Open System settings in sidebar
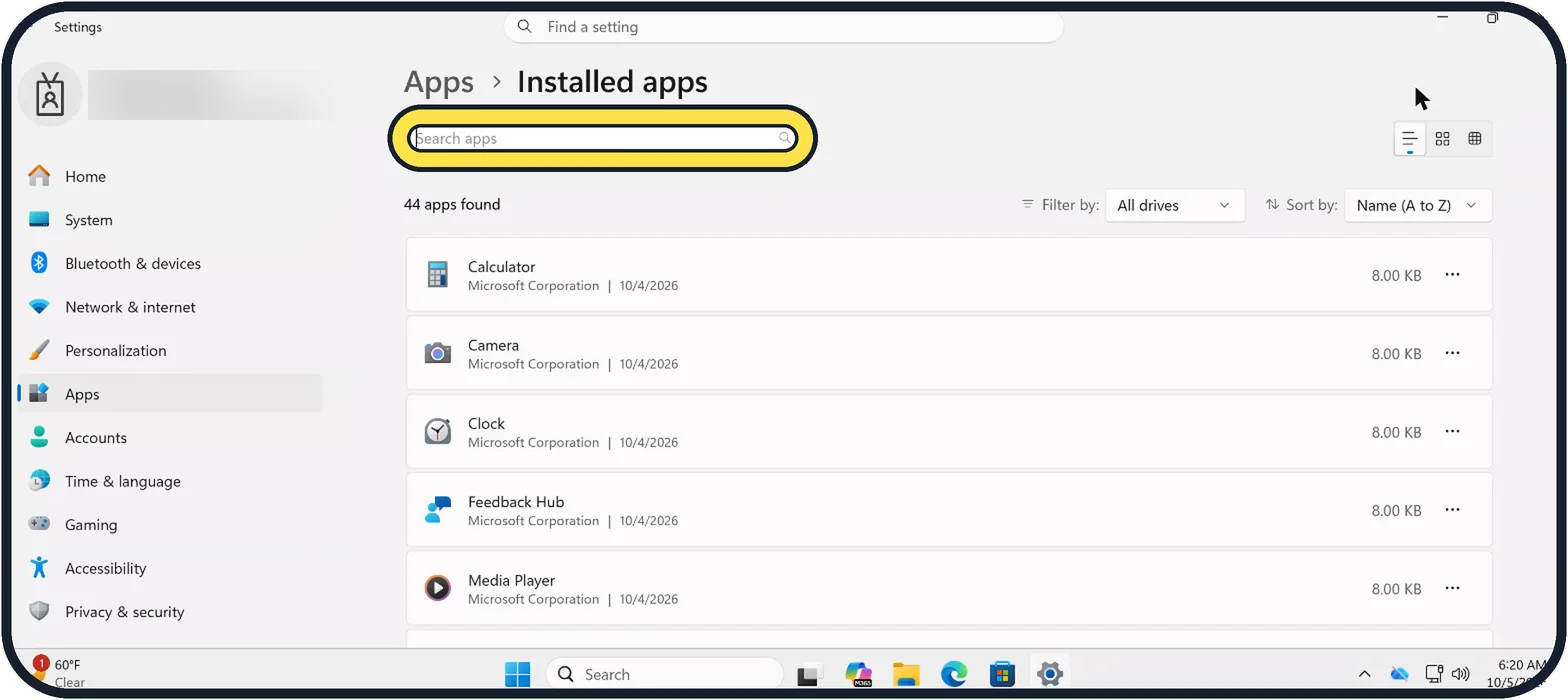This screenshot has height=700, width=1568. point(170,220)
